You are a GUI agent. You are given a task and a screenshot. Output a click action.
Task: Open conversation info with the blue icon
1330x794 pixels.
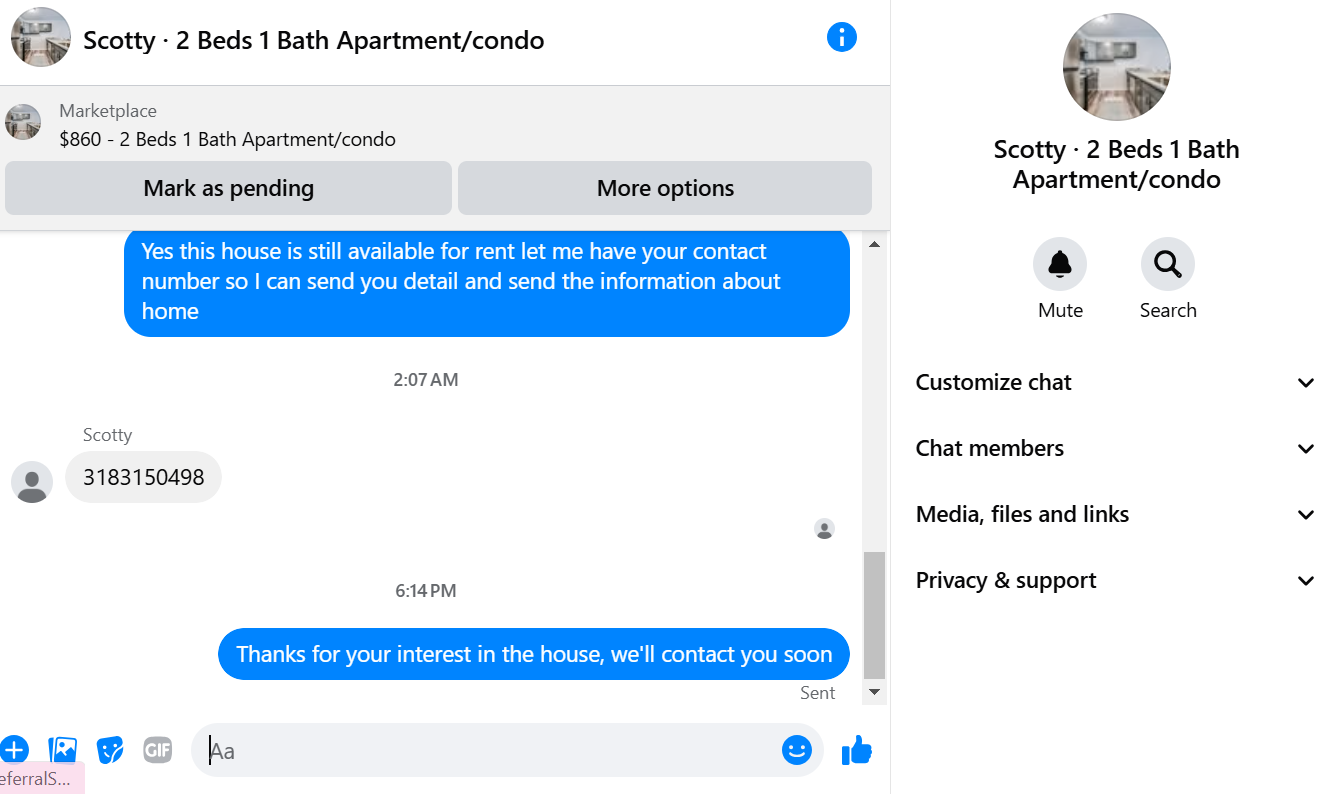[x=842, y=38]
